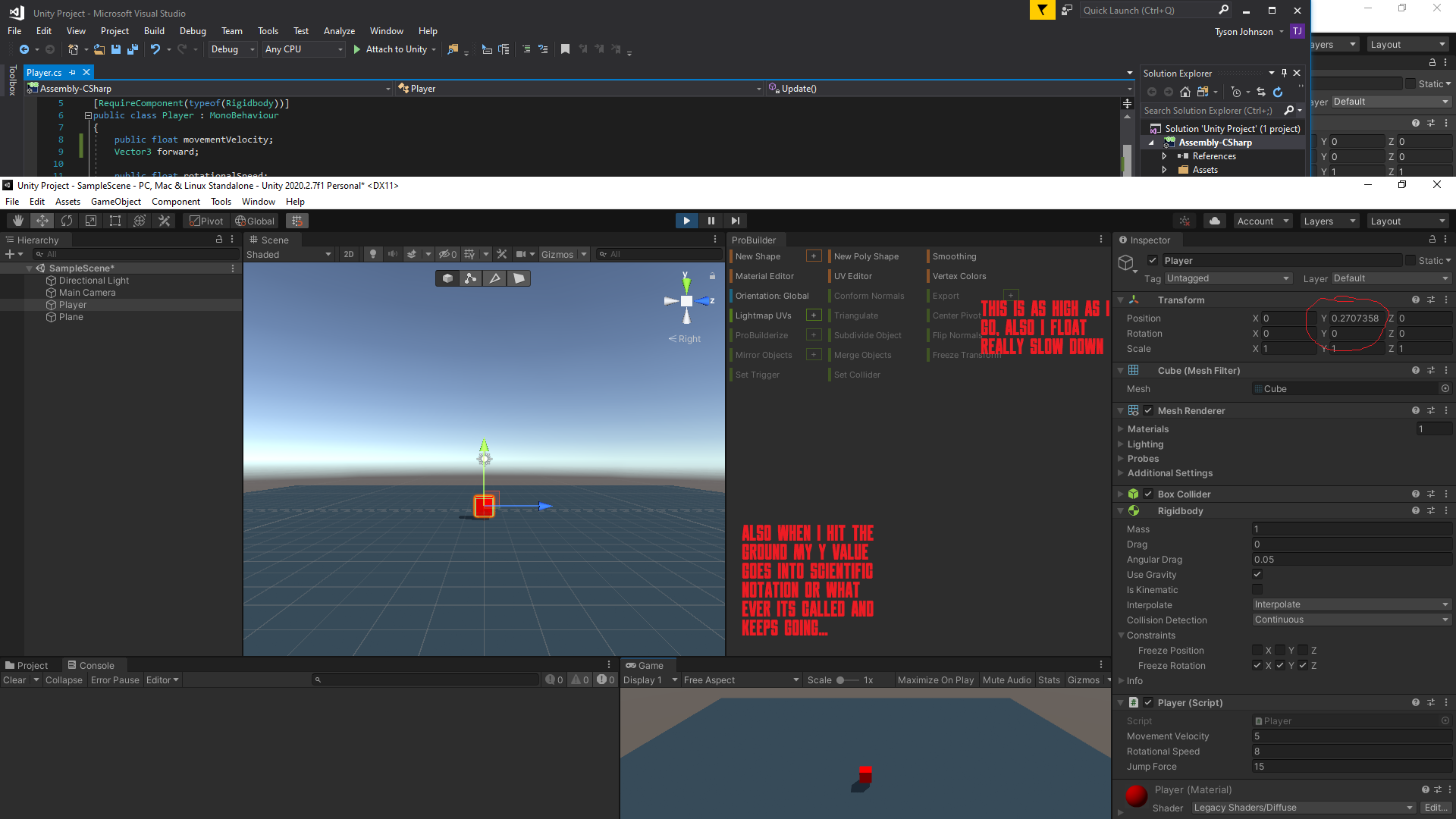Open Build menu in Visual Studio

pos(154,31)
